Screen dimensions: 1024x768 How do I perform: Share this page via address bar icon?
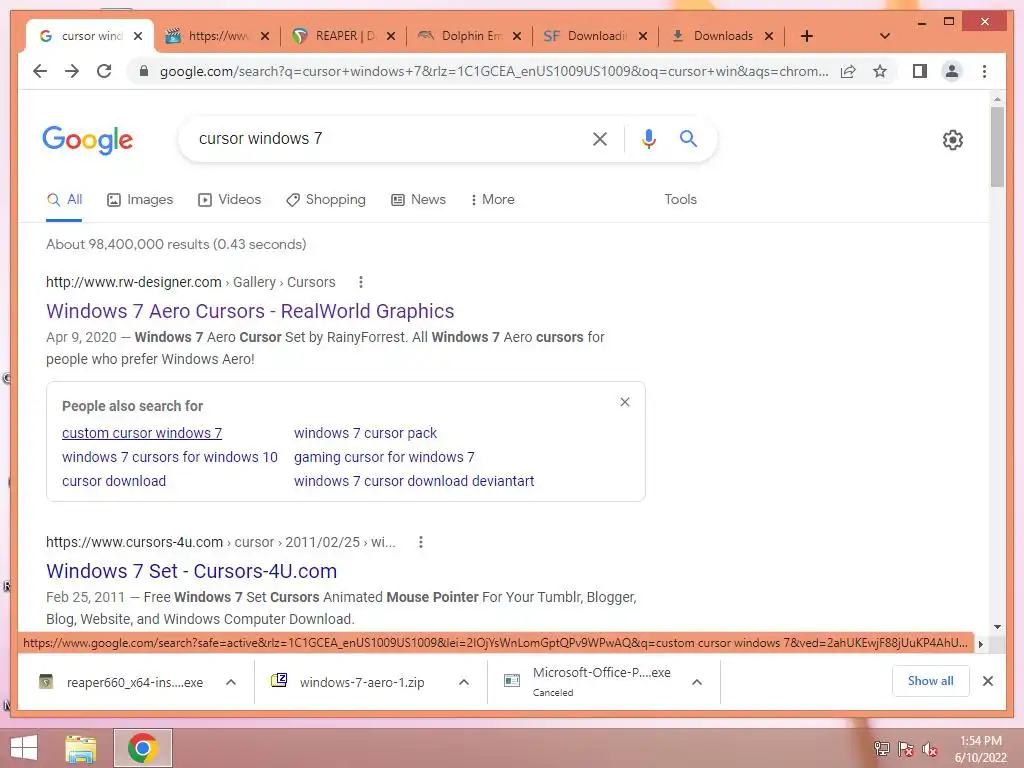pyautogui.click(x=848, y=71)
